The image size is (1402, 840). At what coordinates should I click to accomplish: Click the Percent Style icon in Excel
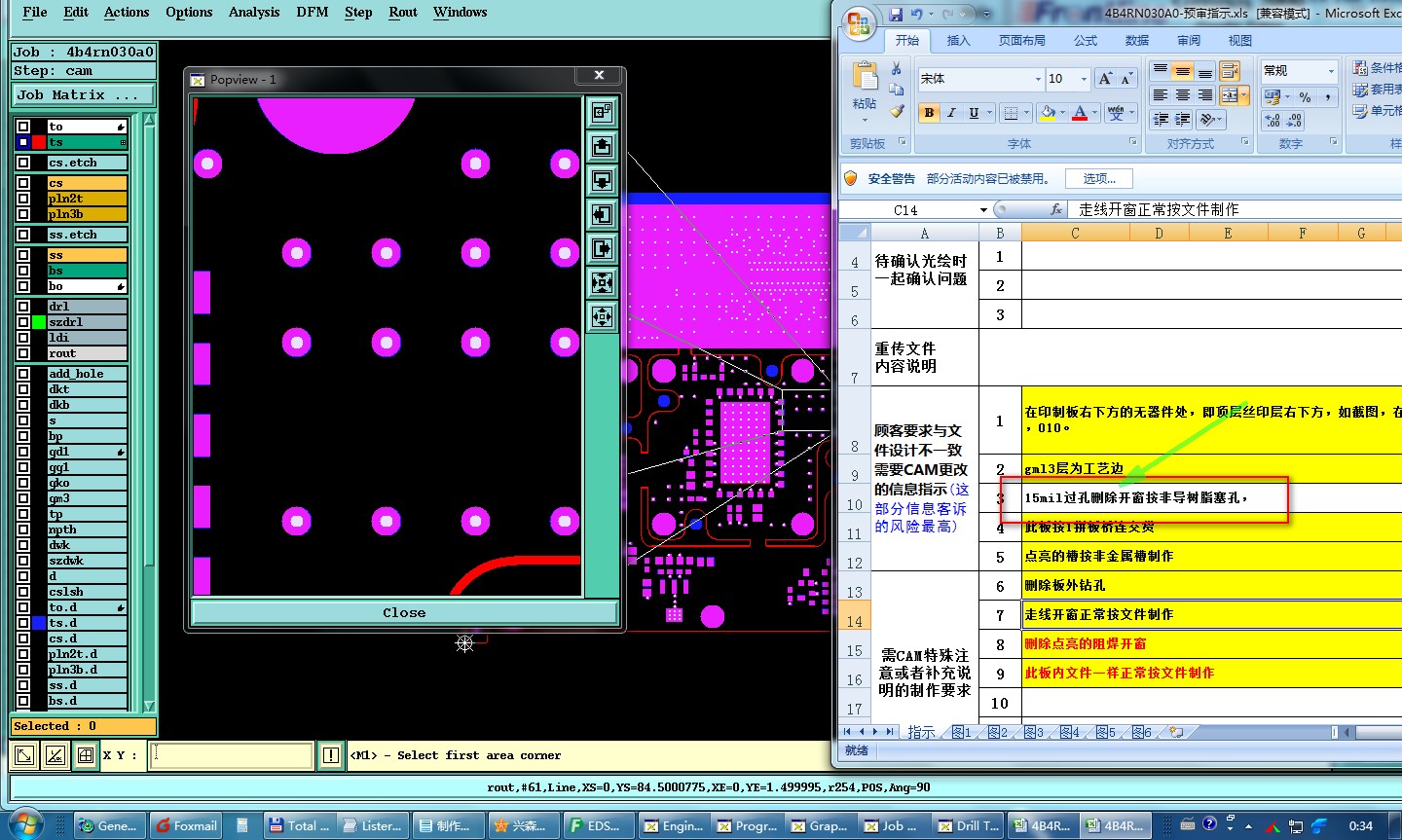pos(1306,96)
